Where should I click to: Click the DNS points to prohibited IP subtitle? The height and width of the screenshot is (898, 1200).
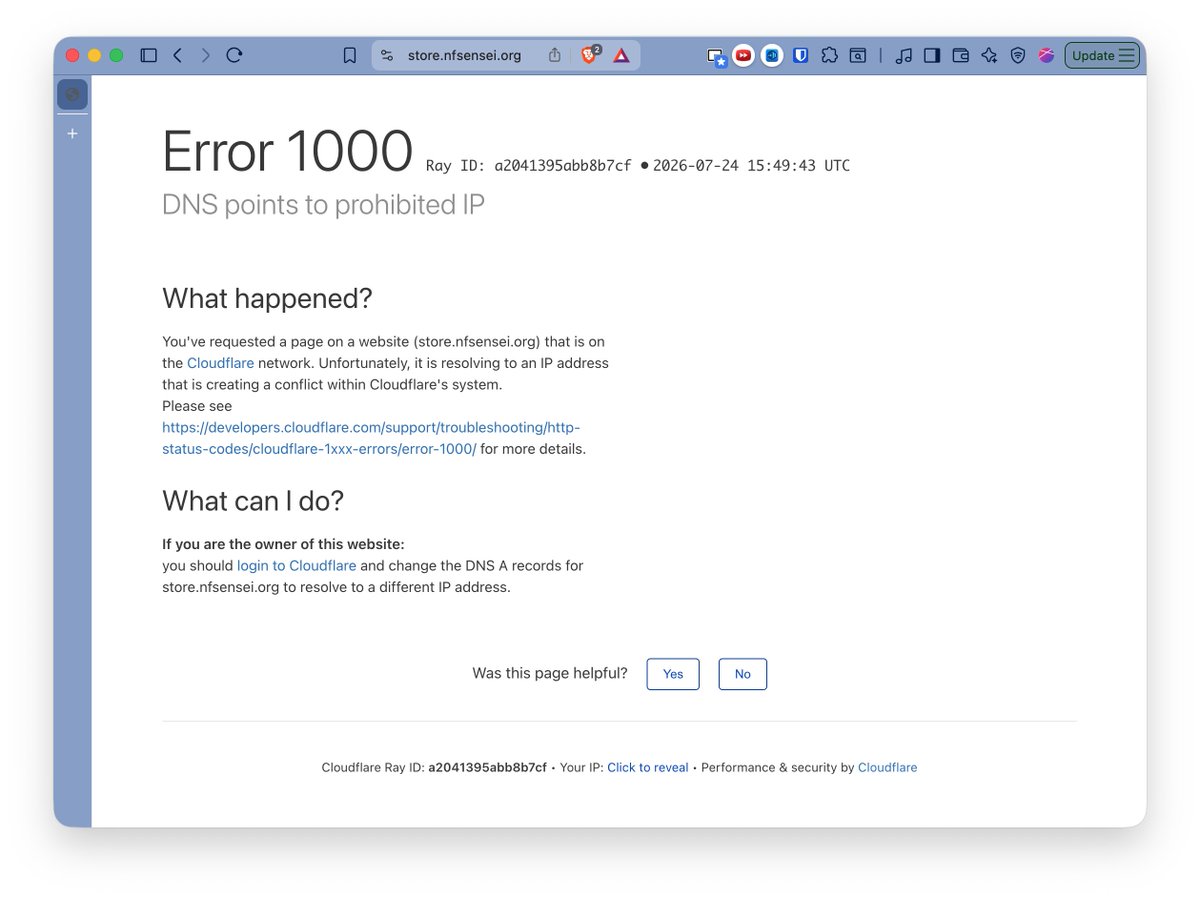click(x=323, y=204)
